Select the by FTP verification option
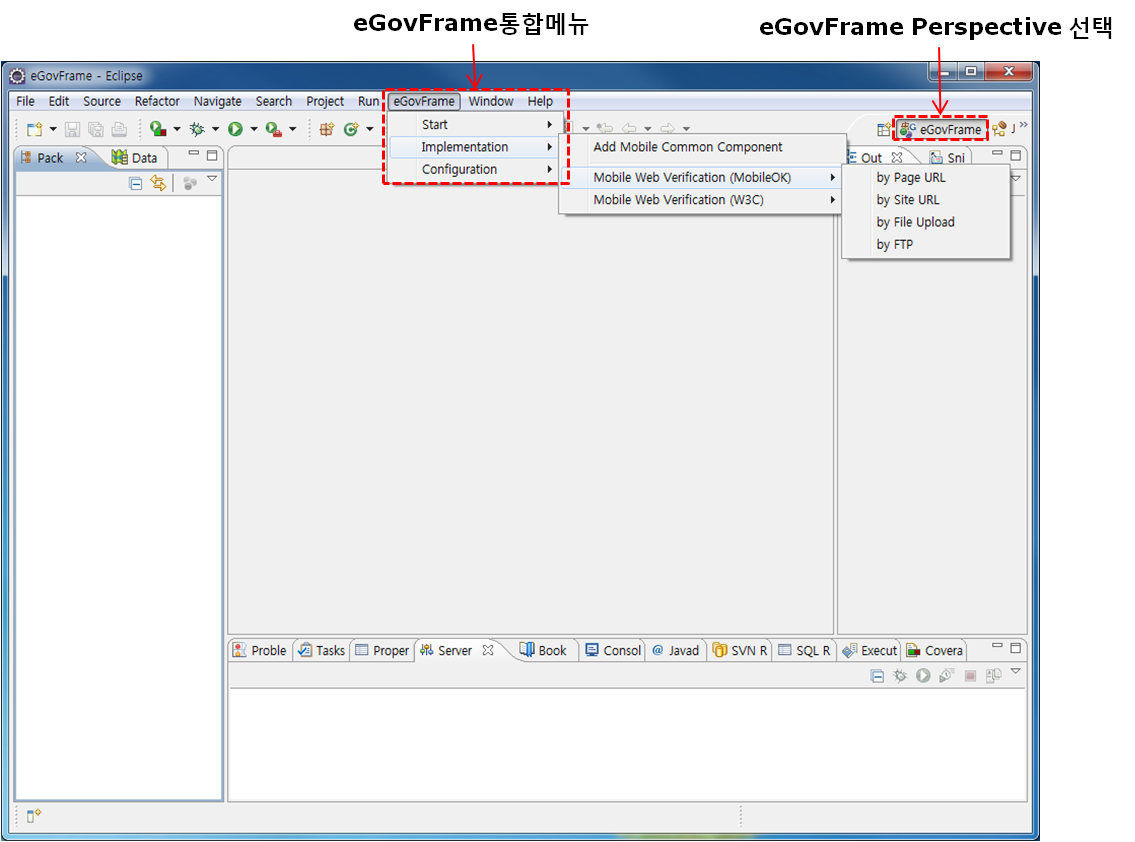This screenshot has height=842, width=1135. [x=894, y=245]
